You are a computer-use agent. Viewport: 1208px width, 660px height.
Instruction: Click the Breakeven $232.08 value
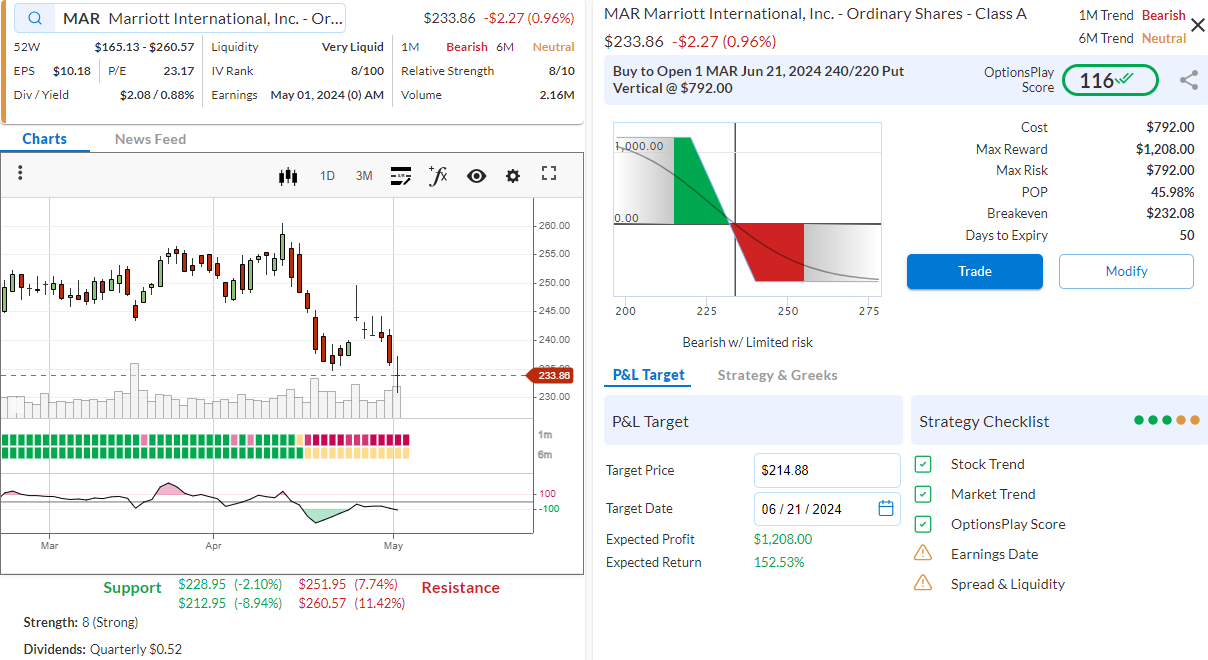(x=1170, y=213)
